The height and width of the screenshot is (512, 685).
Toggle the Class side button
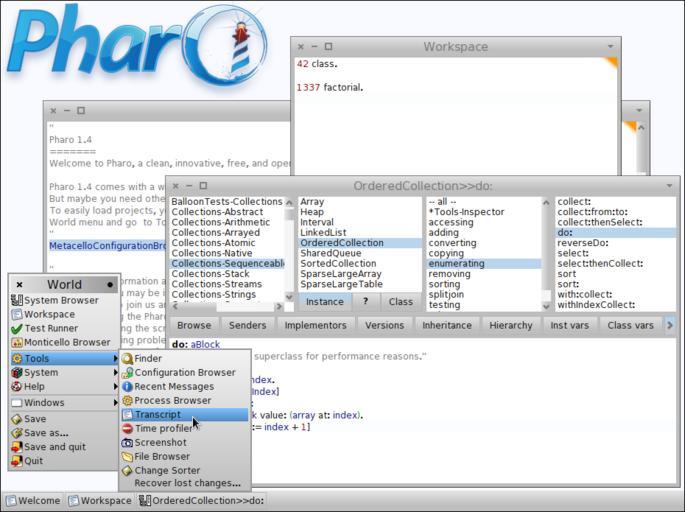pos(401,302)
